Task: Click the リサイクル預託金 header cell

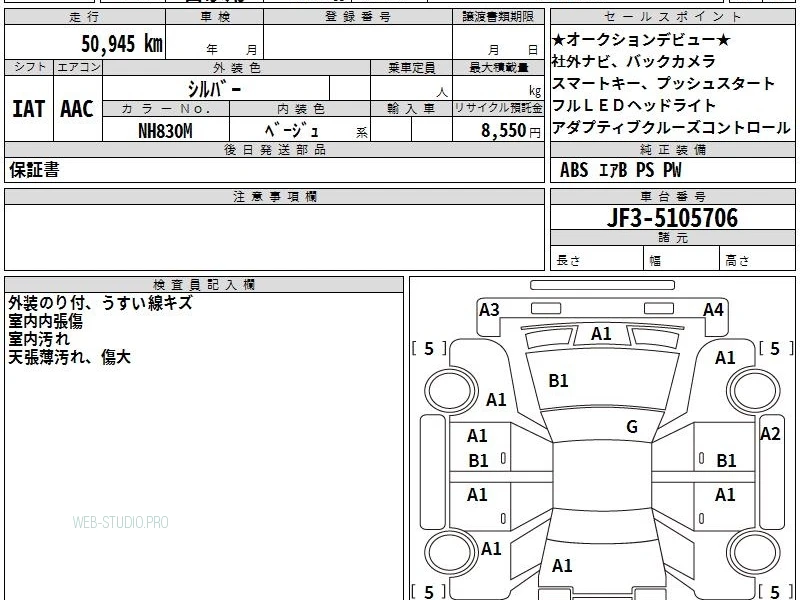Action: pos(498,109)
